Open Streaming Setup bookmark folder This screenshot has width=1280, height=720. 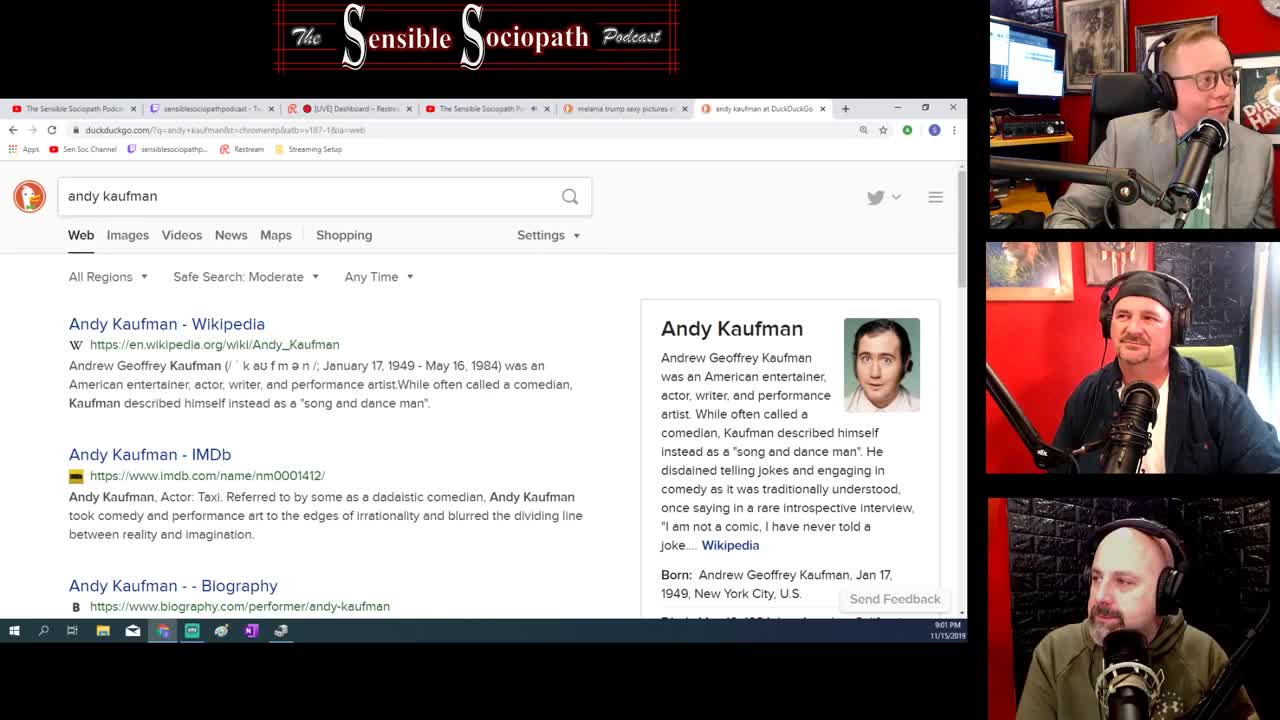[308, 149]
